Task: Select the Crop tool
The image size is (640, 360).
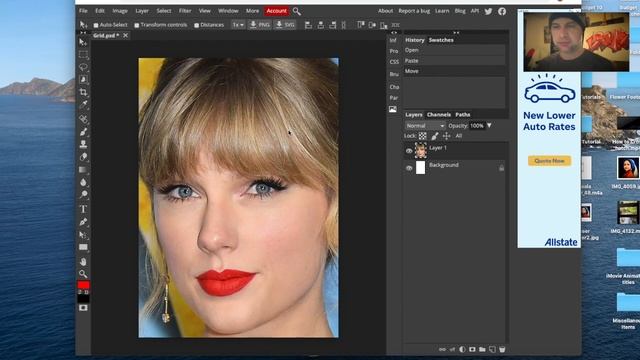Action: click(x=83, y=92)
